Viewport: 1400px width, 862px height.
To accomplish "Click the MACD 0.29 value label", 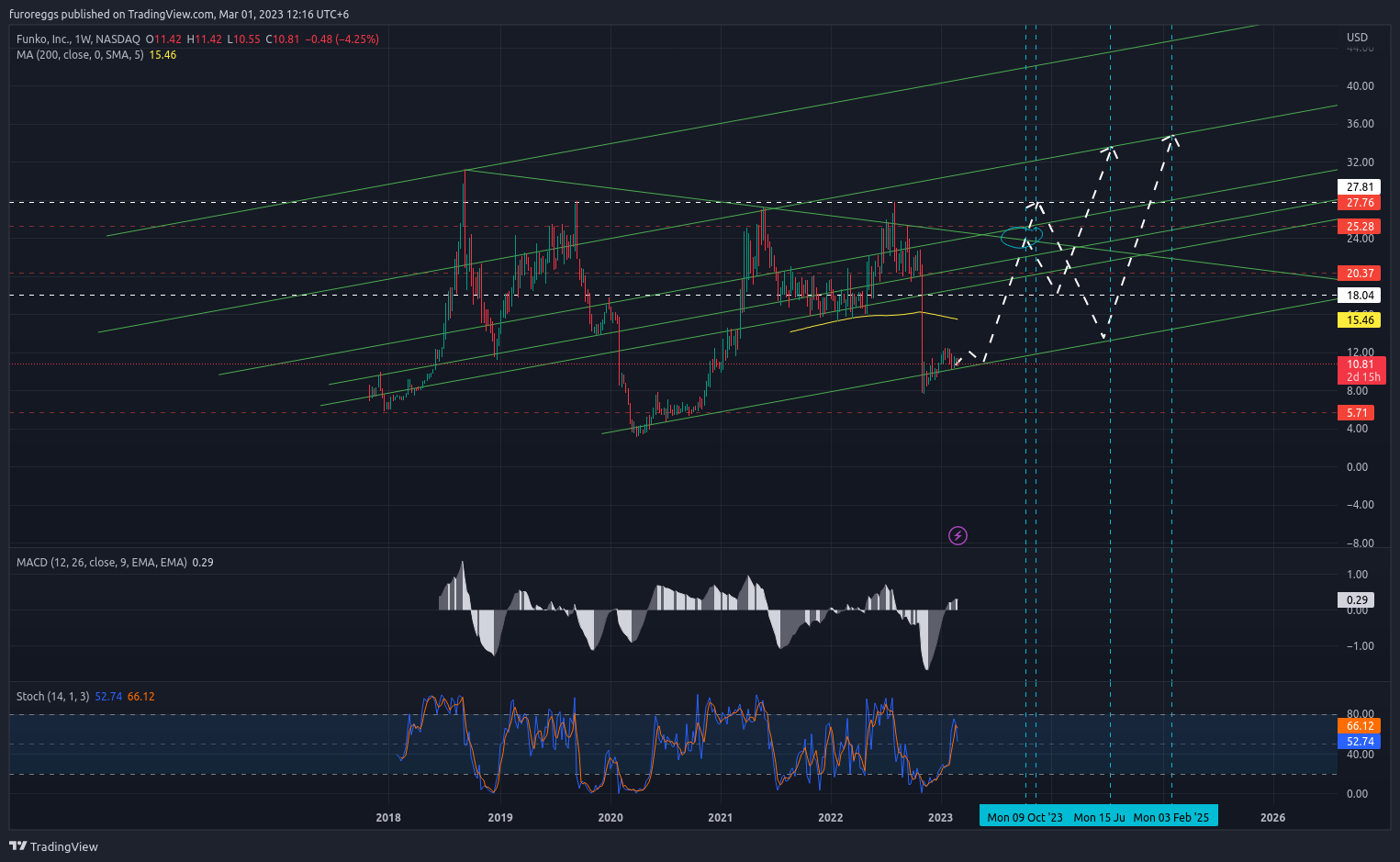I will (1357, 600).
